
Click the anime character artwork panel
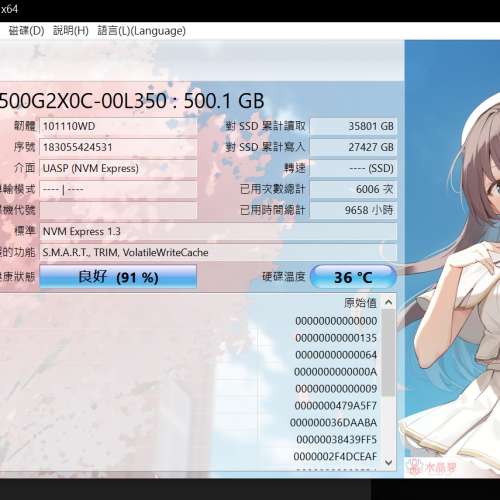pos(452,258)
